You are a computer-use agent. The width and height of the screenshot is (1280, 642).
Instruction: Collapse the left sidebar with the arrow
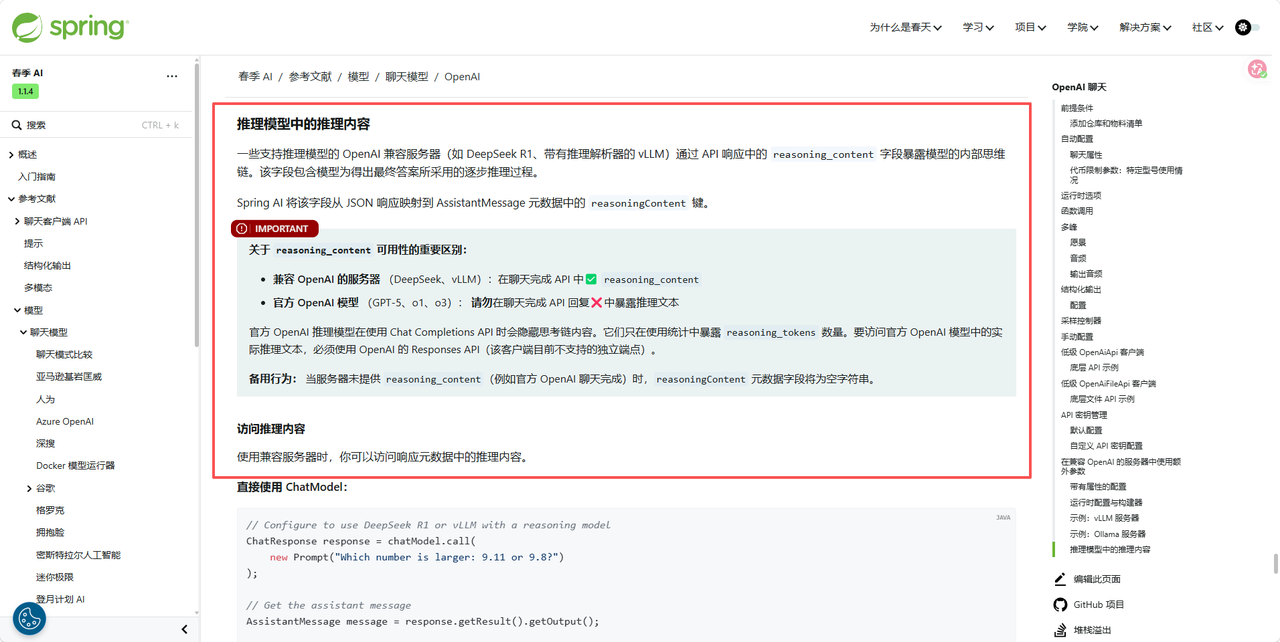(x=184, y=629)
